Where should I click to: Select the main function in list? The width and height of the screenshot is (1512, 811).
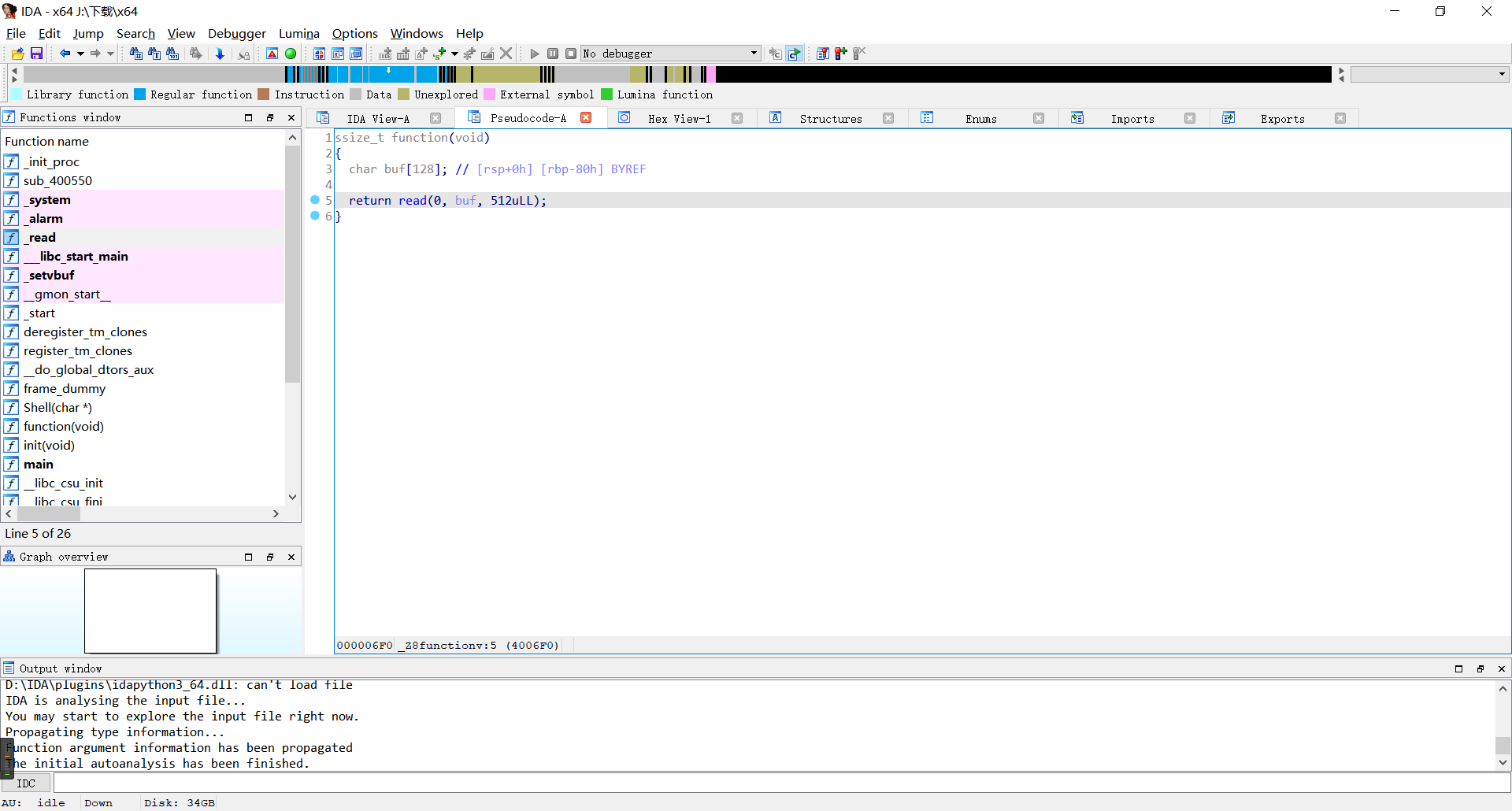[x=39, y=465]
